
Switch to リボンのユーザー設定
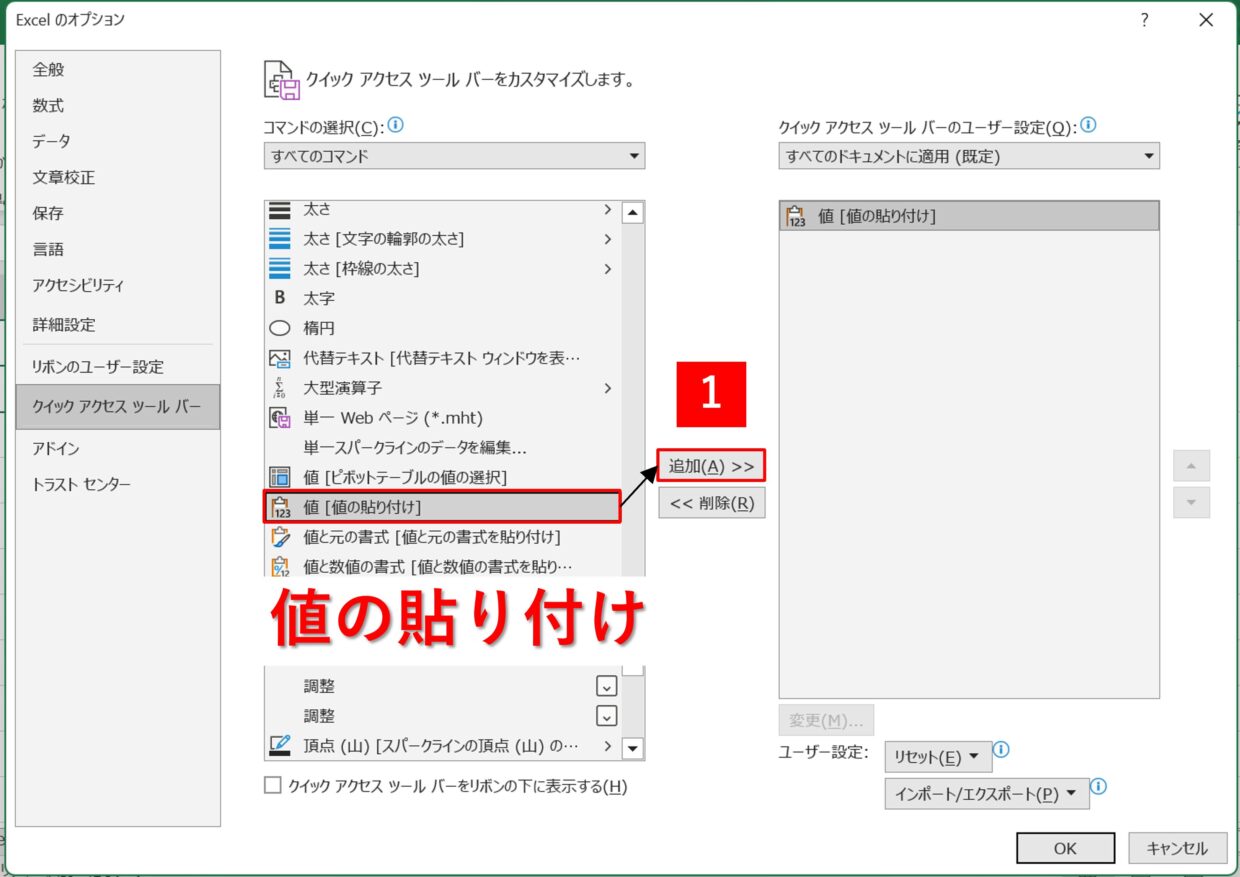(118, 367)
